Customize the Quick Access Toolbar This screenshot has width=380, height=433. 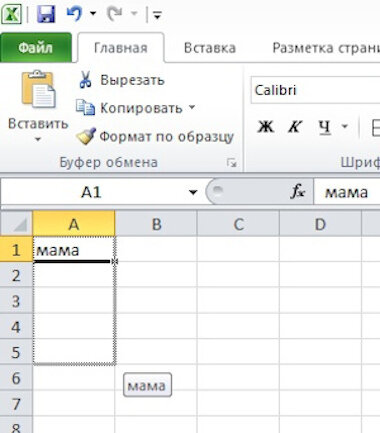point(157,14)
